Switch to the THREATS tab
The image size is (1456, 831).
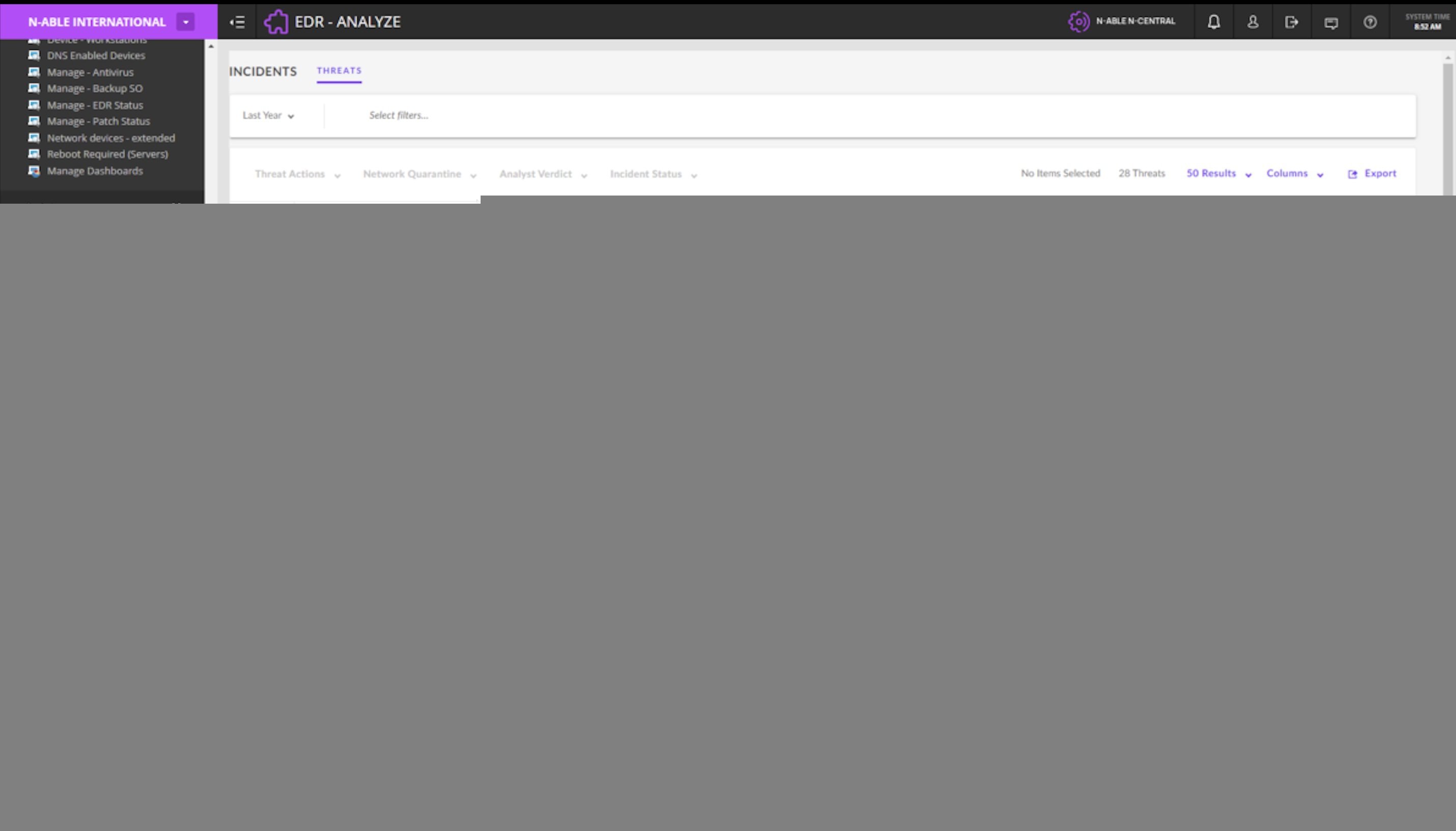[x=339, y=70]
